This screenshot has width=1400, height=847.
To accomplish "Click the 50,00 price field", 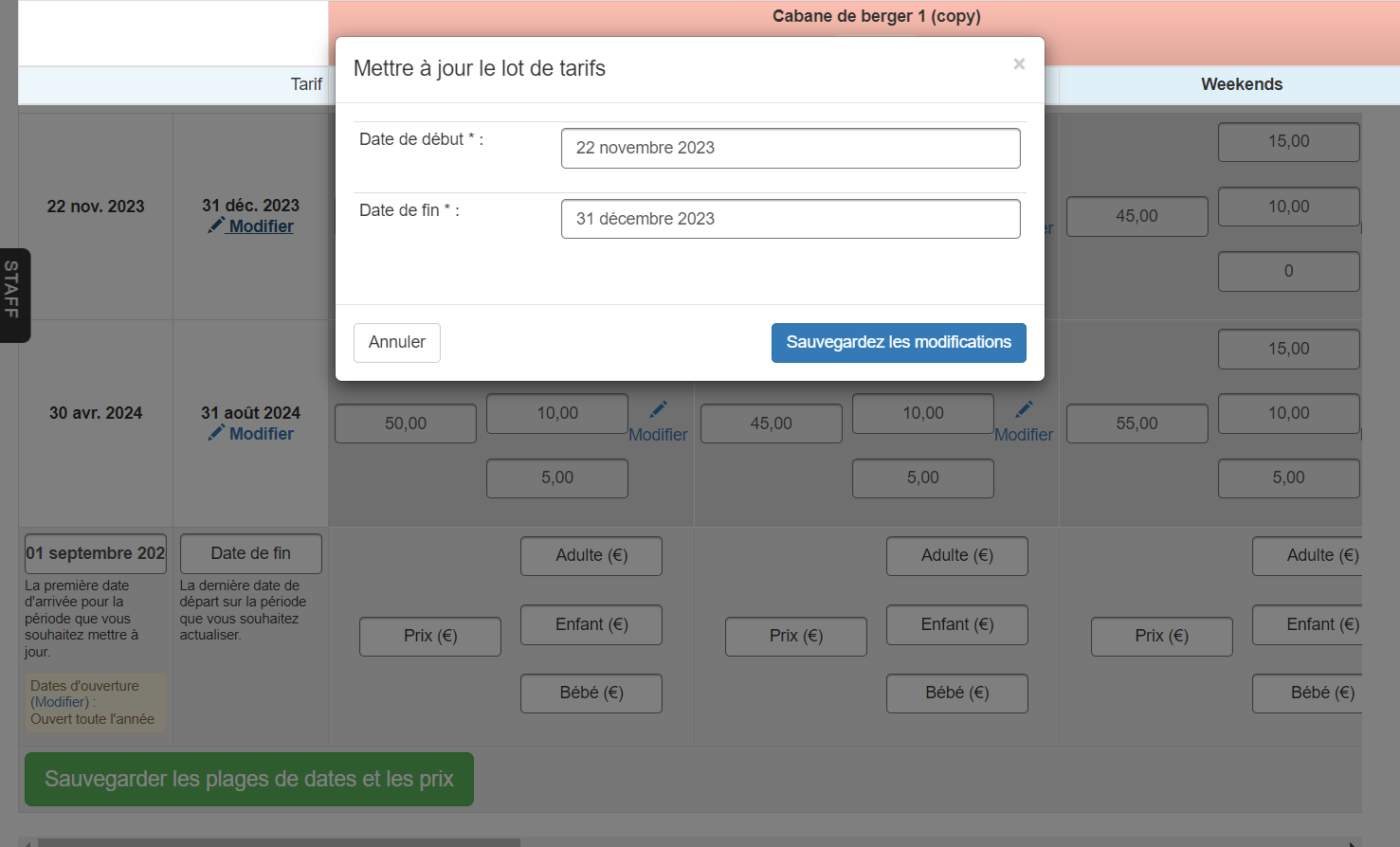I will coord(406,423).
